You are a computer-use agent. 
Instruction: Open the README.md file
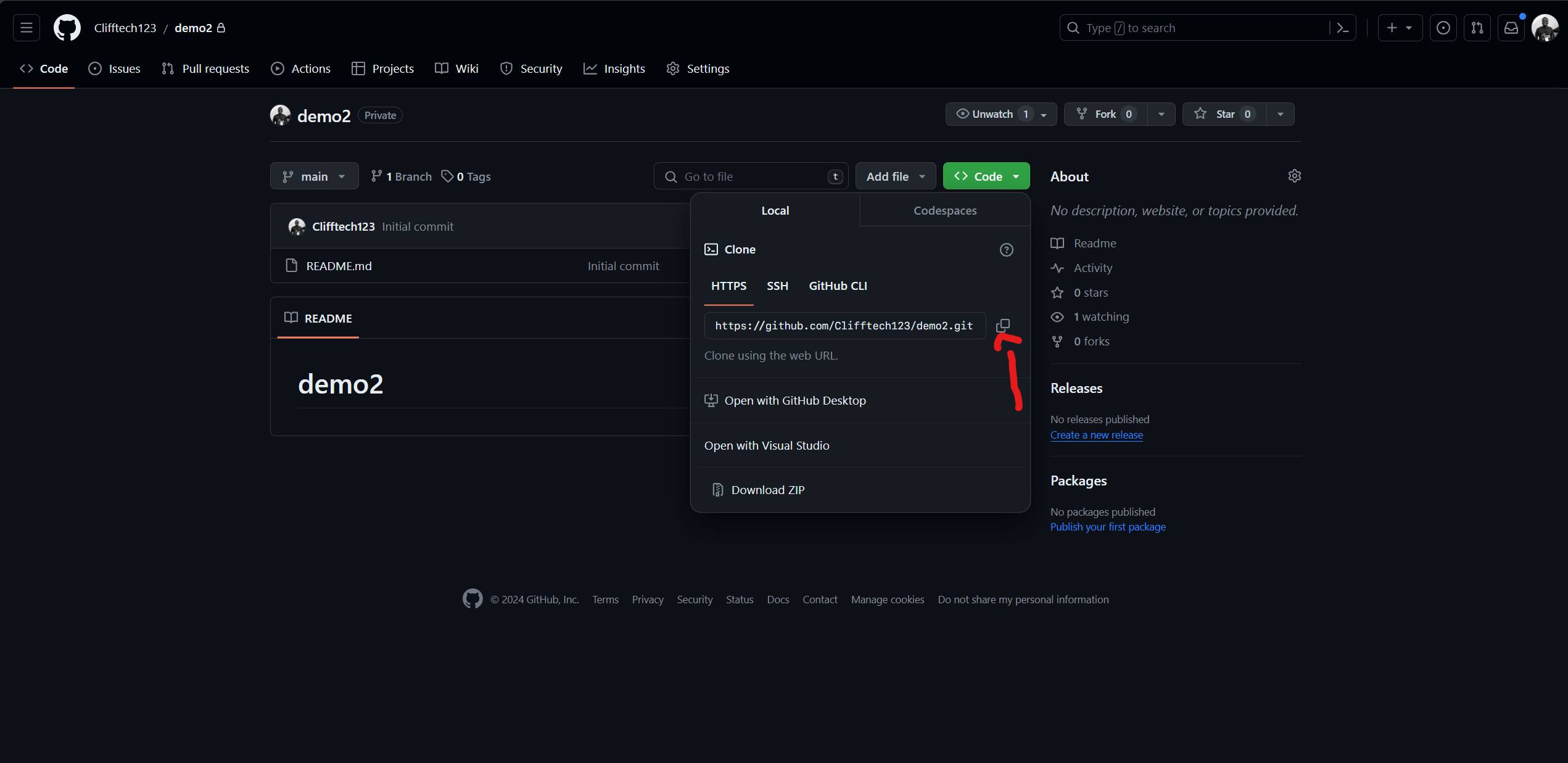click(339, 266)
